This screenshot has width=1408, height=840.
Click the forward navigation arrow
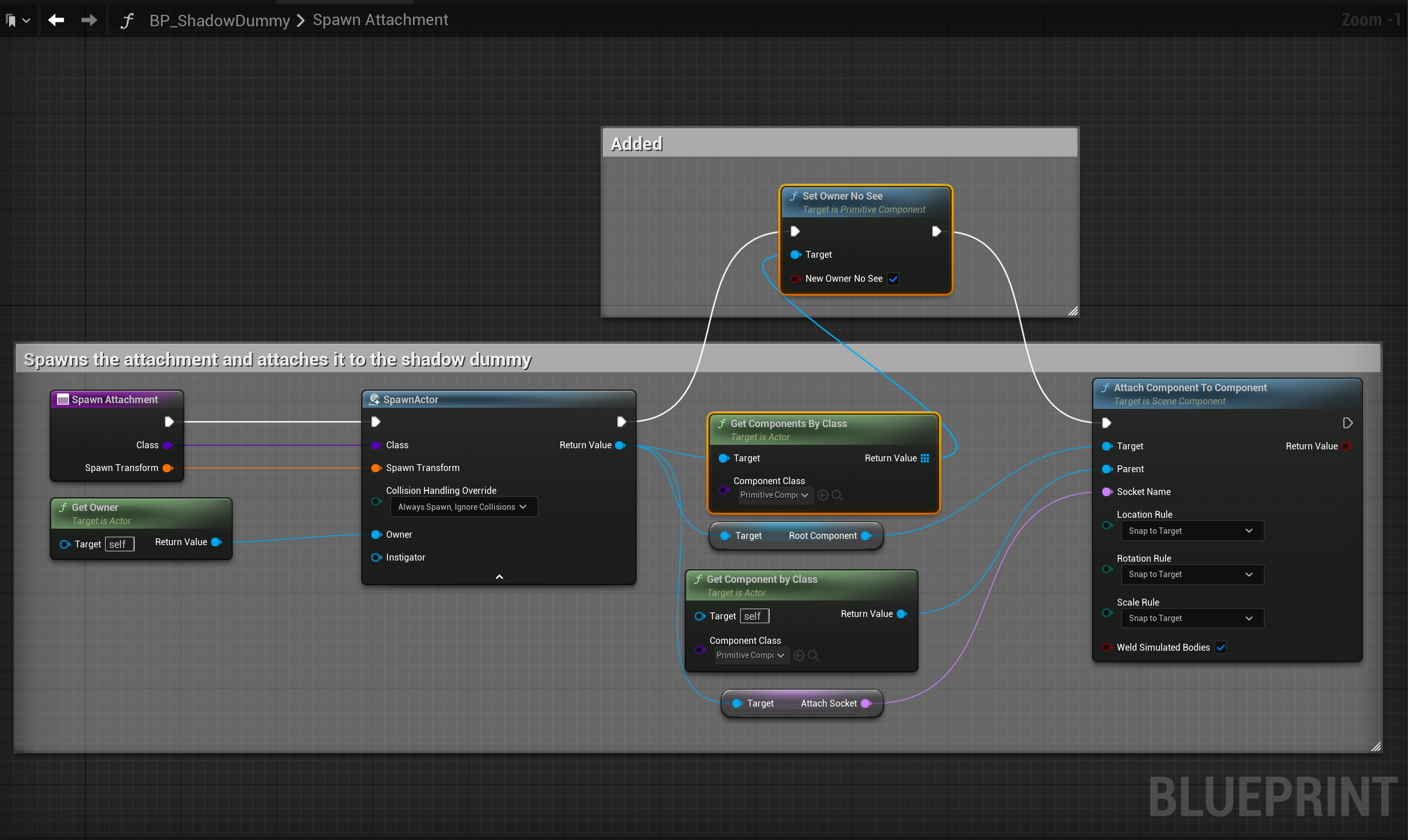pos(89,21)
